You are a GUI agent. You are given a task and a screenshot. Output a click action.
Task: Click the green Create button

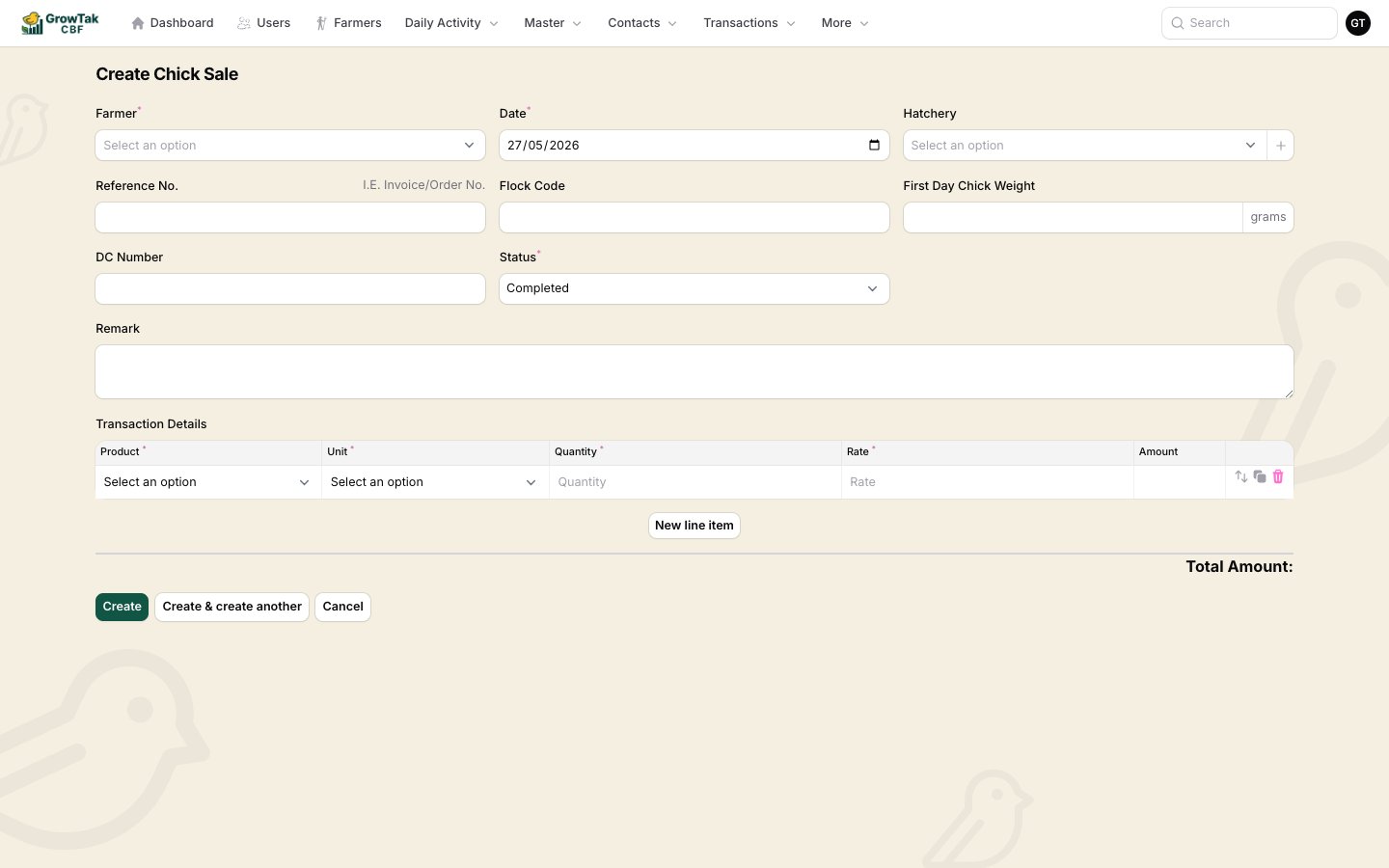pos(122,607)
